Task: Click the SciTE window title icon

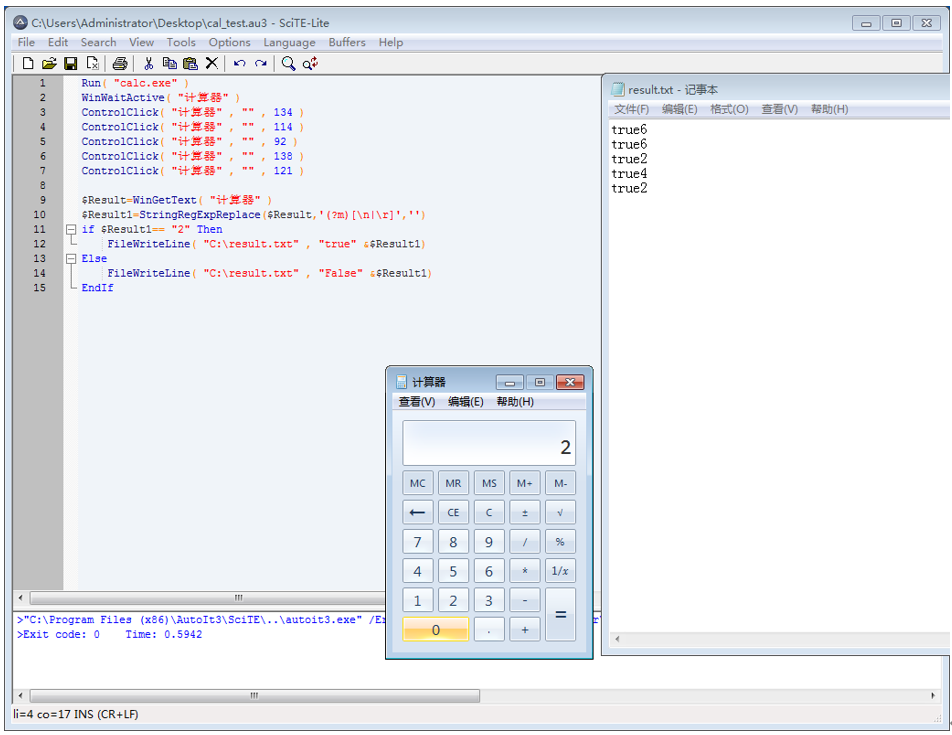Action: click(x=21, y=23)
